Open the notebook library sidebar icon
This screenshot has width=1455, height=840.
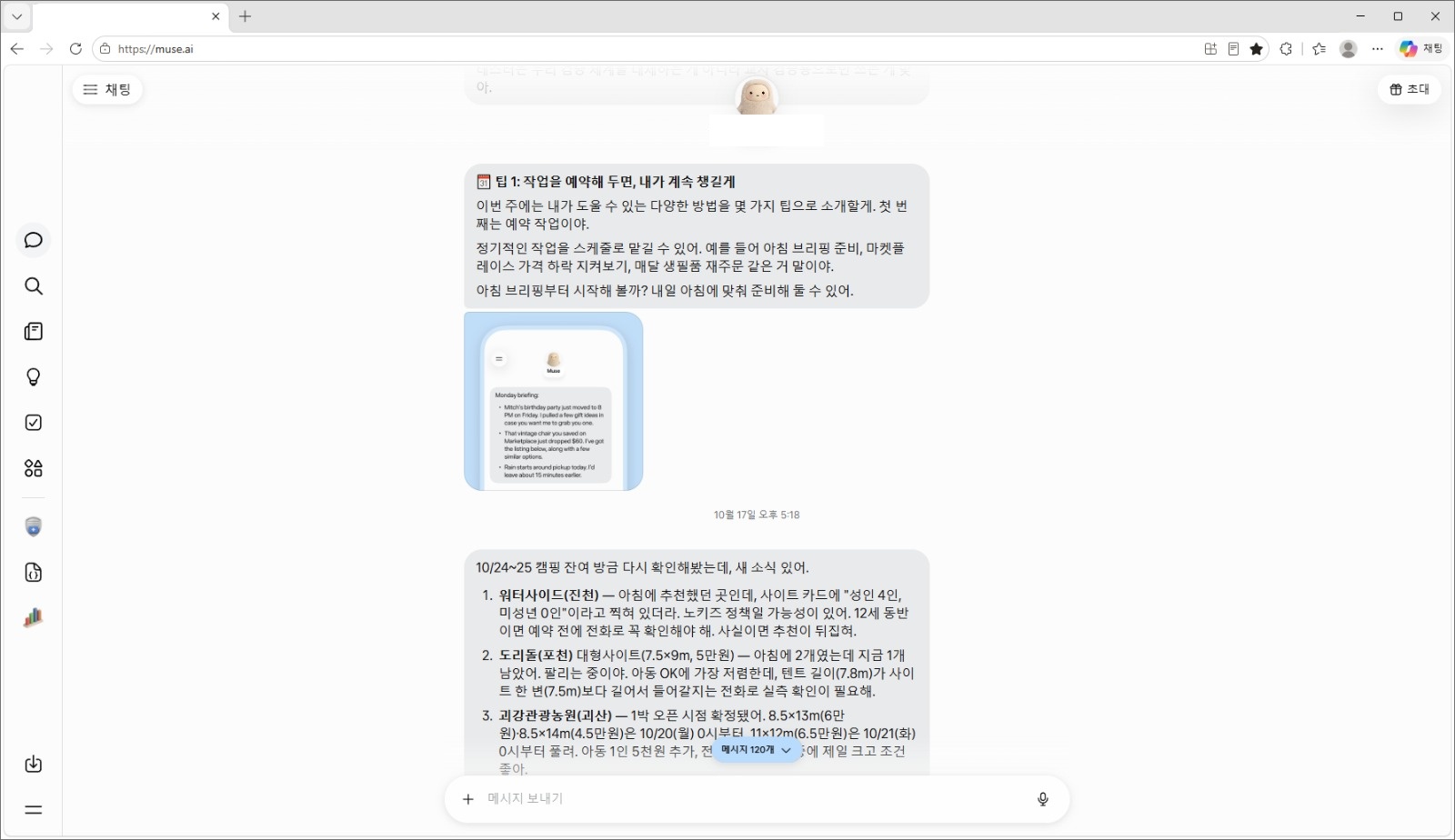pyautogui.click(x=34, y=332)
